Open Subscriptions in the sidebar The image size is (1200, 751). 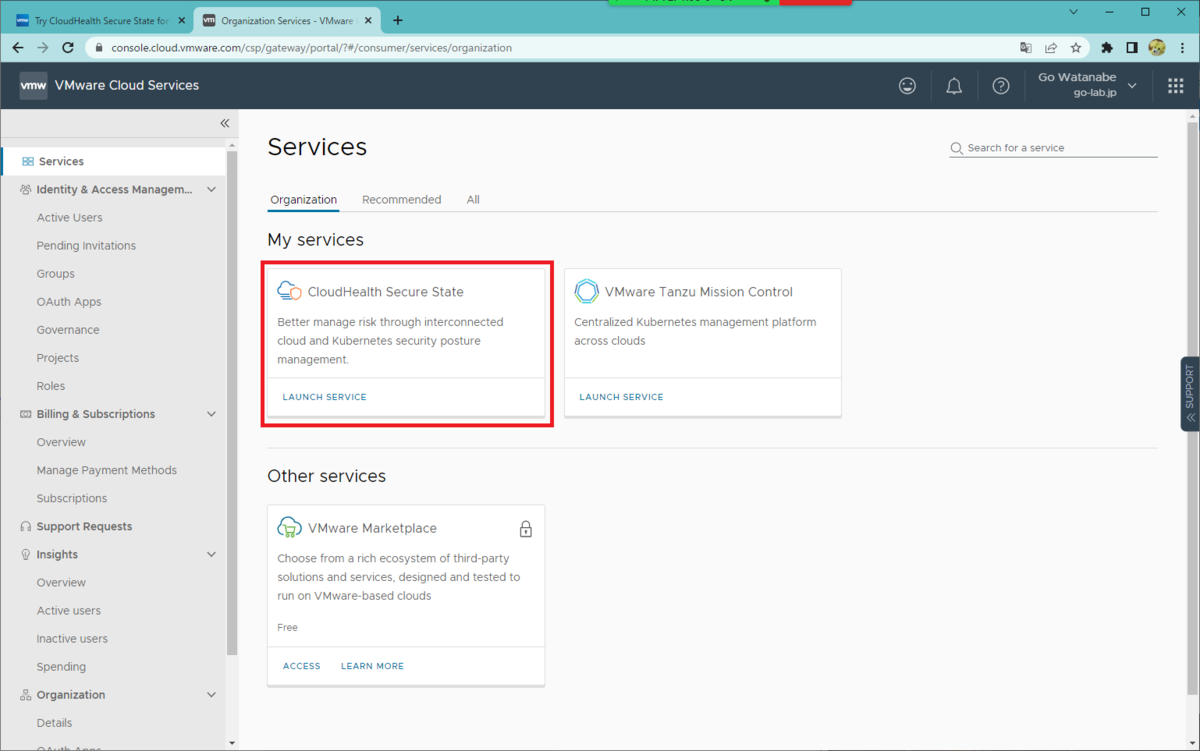(x=72, y=498)
